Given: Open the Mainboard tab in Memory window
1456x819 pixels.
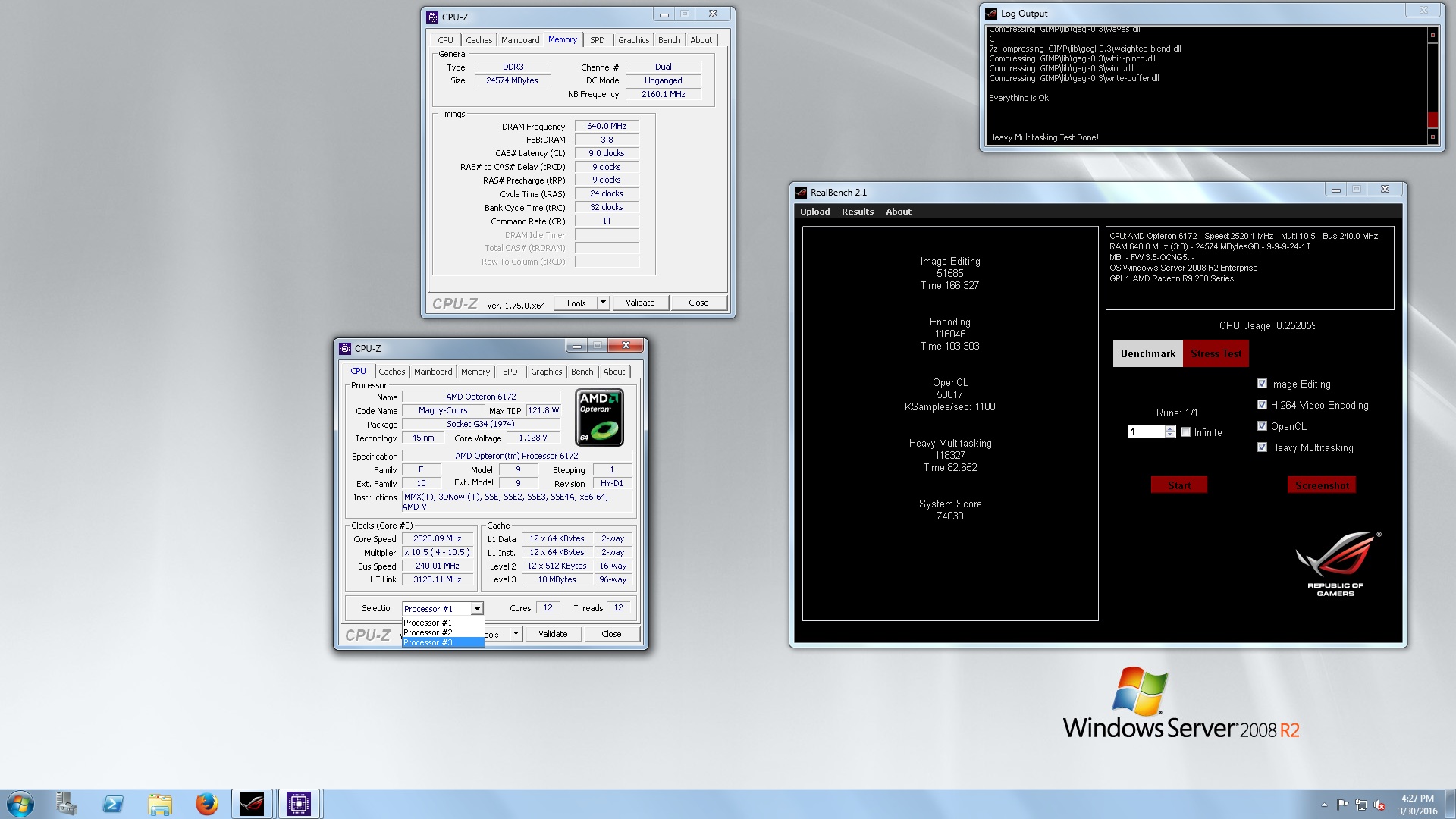Looking at the screenshot, I should pos(520,40).
